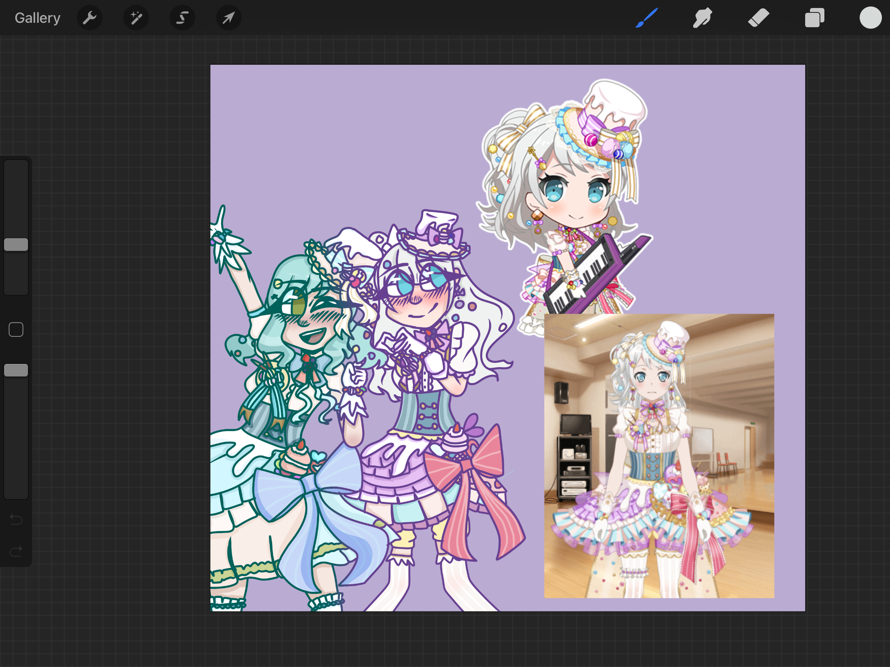Adjust the brush opacity slider
The width and height of the screenshot is (890, 667).
pos(16,370)
